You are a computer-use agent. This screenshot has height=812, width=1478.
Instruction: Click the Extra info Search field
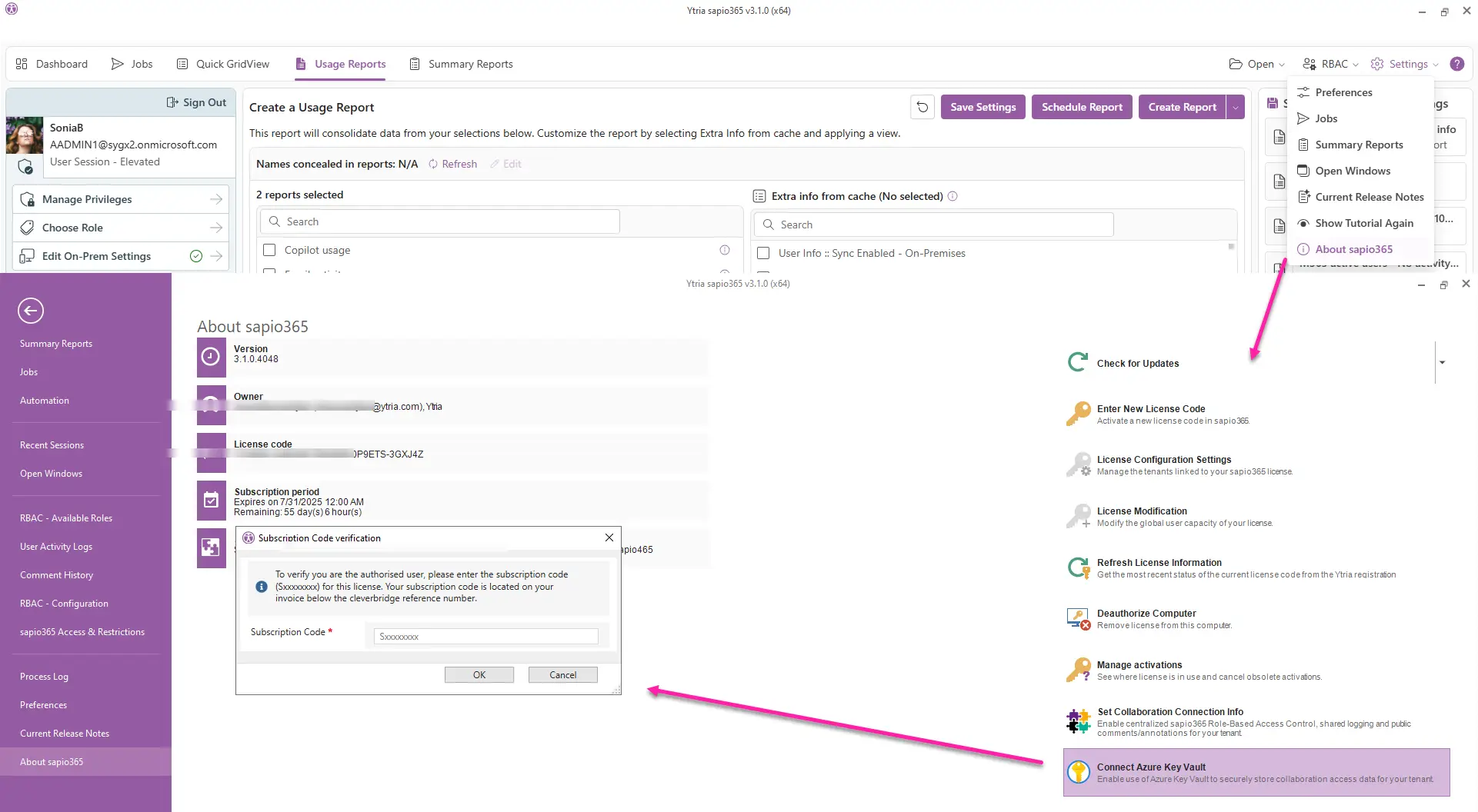click(x=934, y=225)
